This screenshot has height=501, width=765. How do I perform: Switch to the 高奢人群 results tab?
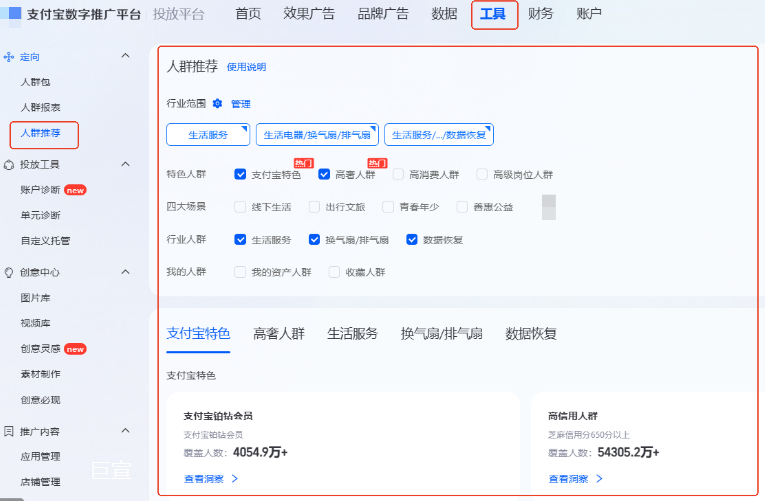279,334
